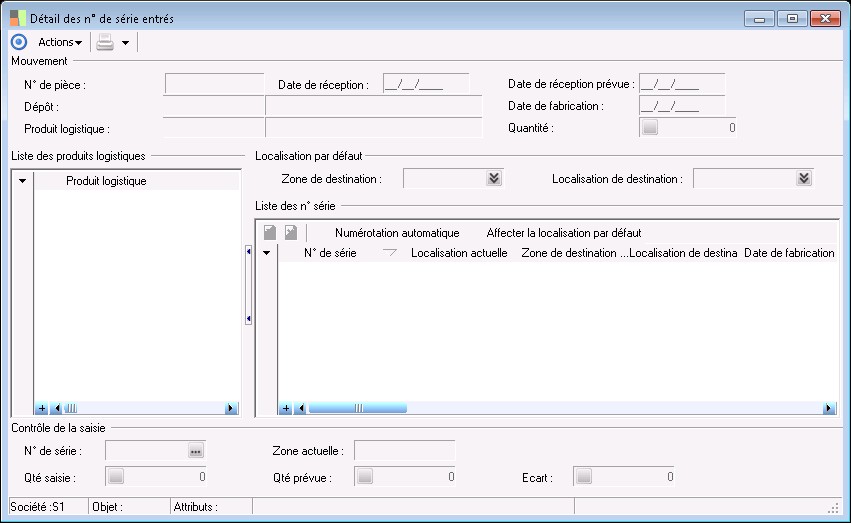Click the plus button under serial number list

(x=285, y=408)
